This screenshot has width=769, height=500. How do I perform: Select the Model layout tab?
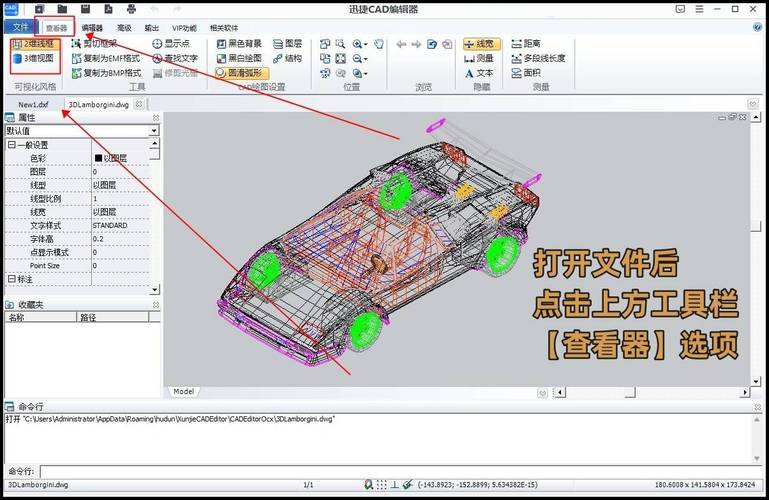pos(183,392)
